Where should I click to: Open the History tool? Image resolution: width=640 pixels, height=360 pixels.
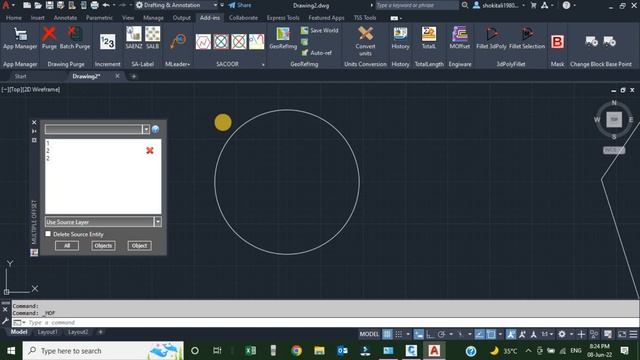(400, 38)
